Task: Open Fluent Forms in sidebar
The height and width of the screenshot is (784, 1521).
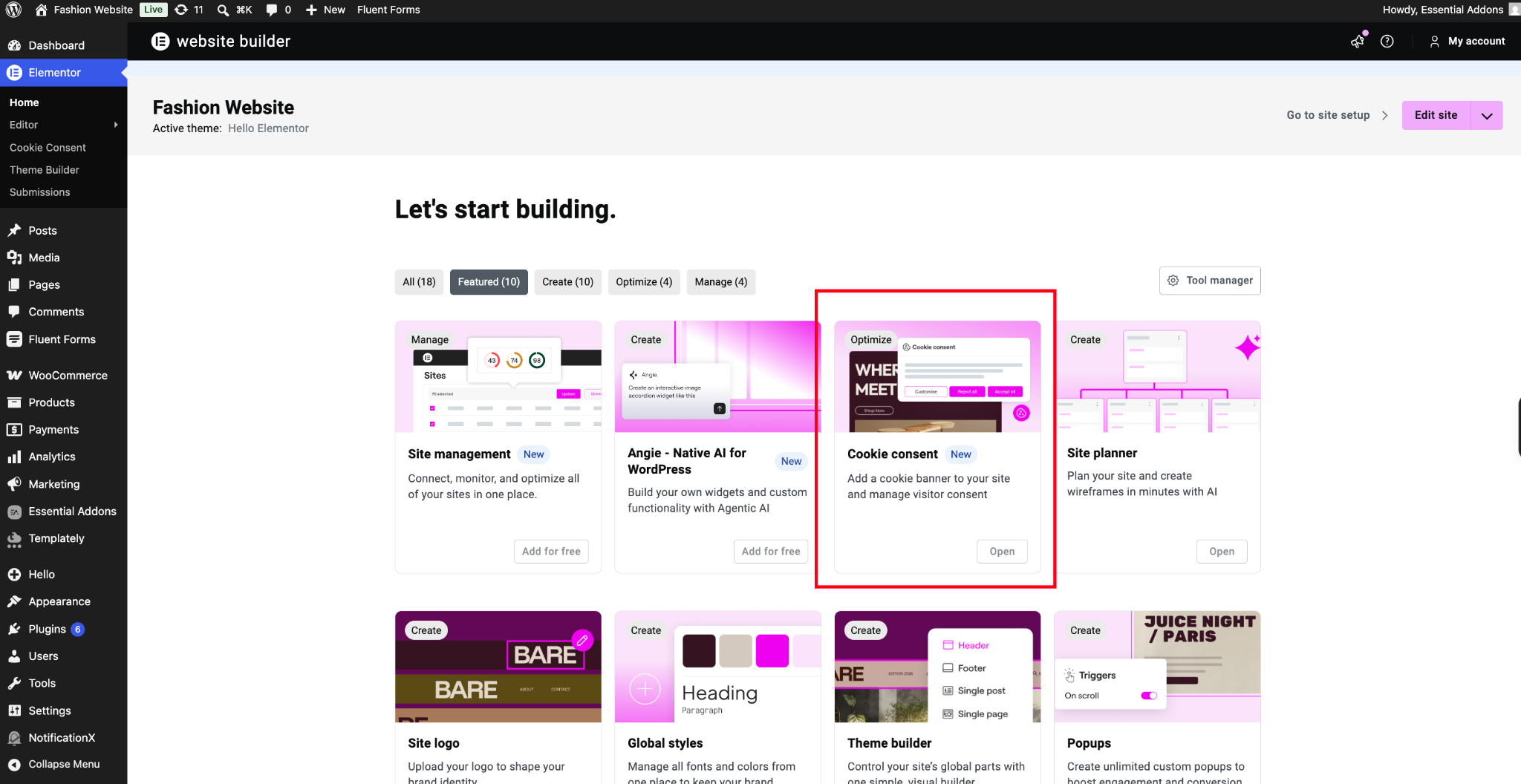Action: tap(63, 339)
